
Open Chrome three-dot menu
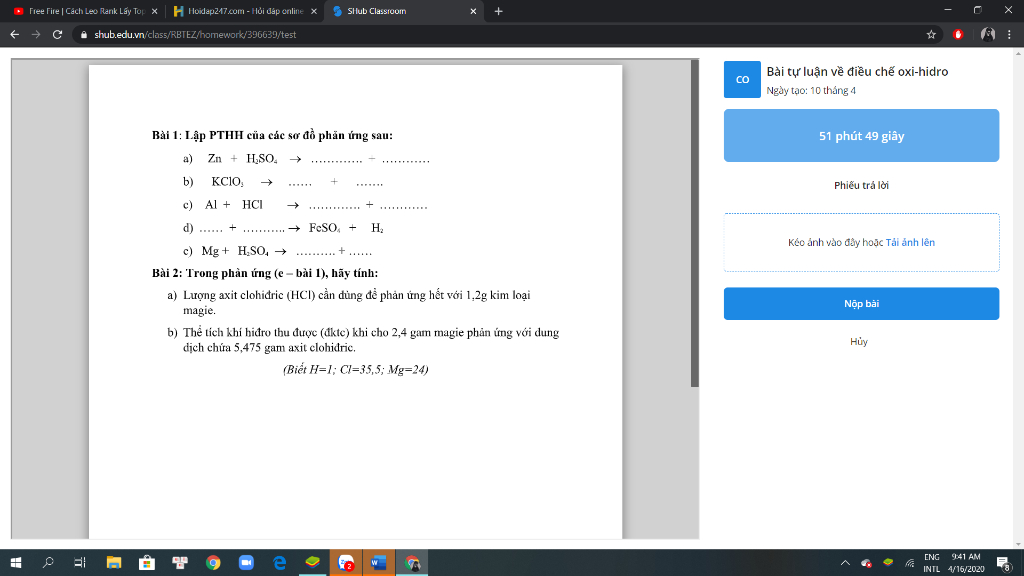[x=1010, y=35]
